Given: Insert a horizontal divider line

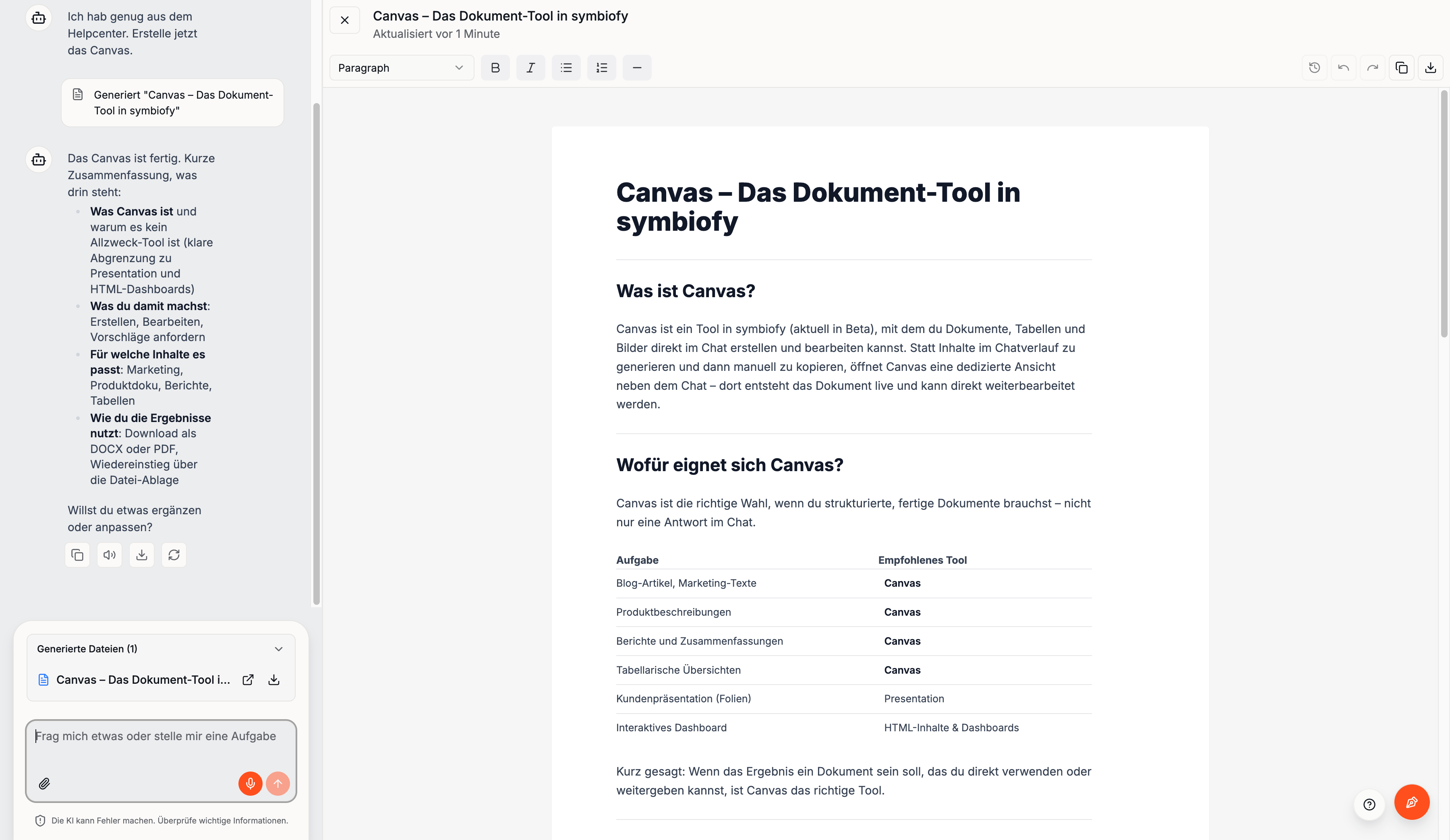Looking at the screenshot, I should 637,68.
